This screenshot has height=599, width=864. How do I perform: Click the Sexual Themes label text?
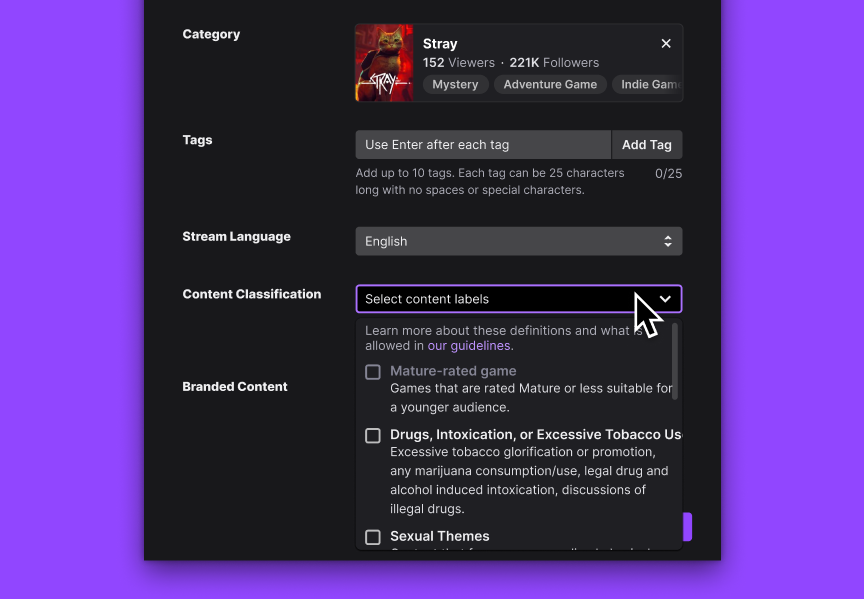click(x=440, y=536)
